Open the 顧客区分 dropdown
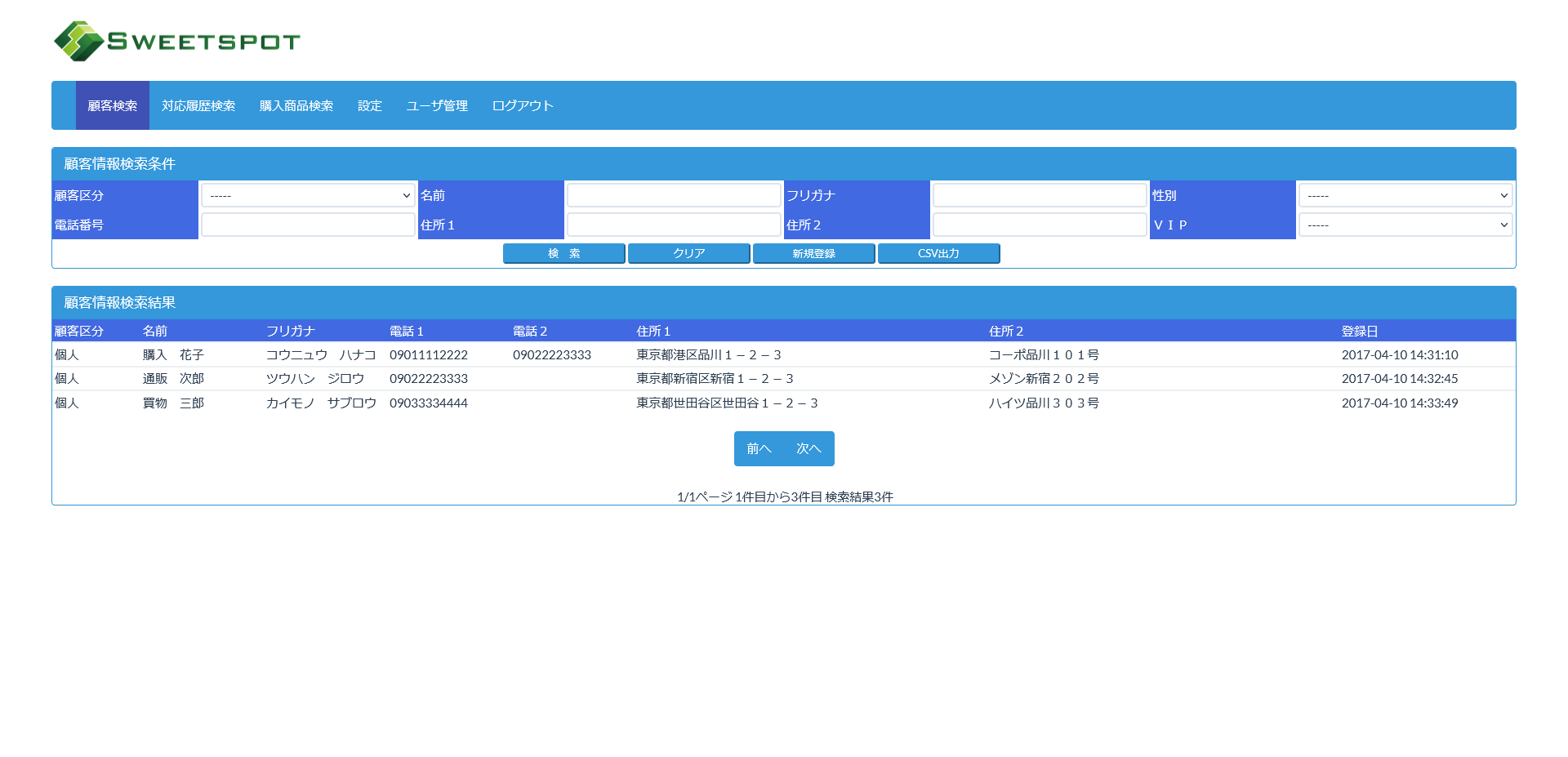Viewport: 1568px width, 757px height. tap(308, 194)
